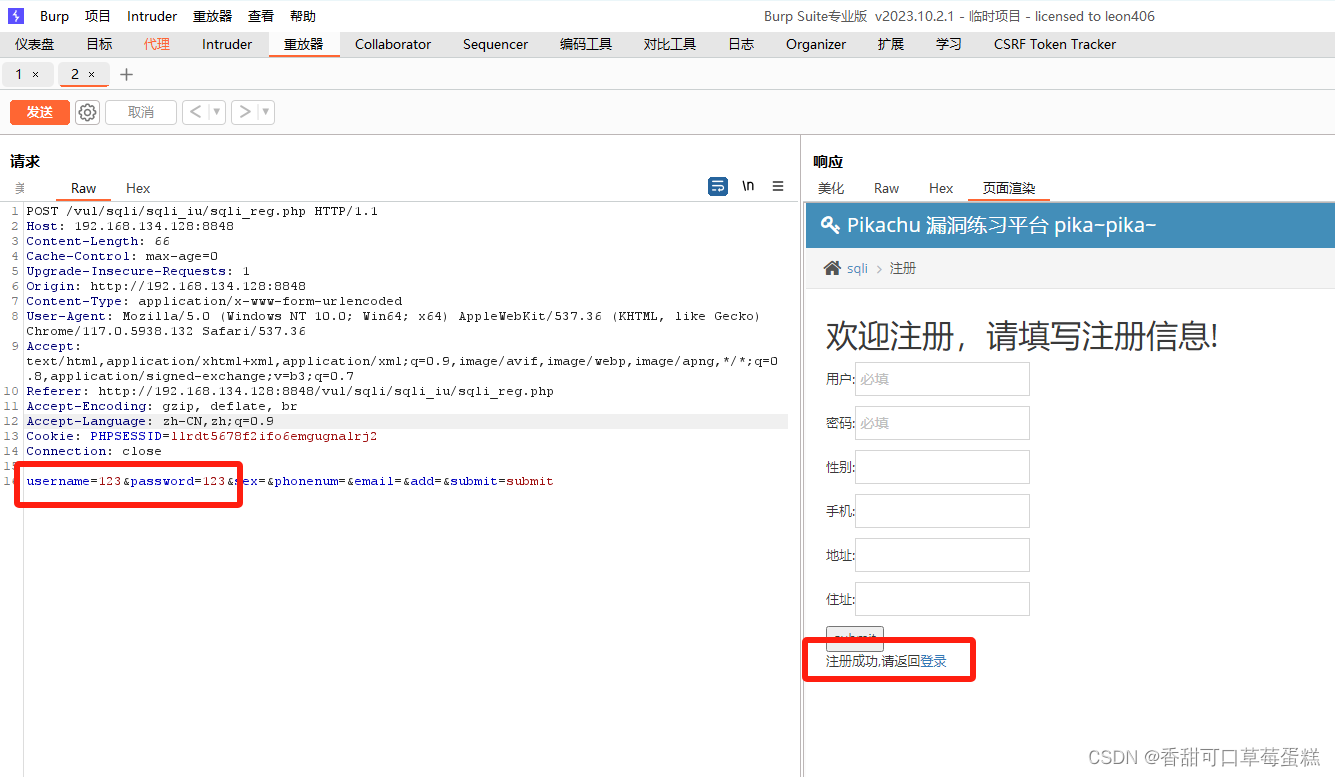Open the request panel hamburger menu
This screenshot has height=777, width=1335.
coord(778,187)
